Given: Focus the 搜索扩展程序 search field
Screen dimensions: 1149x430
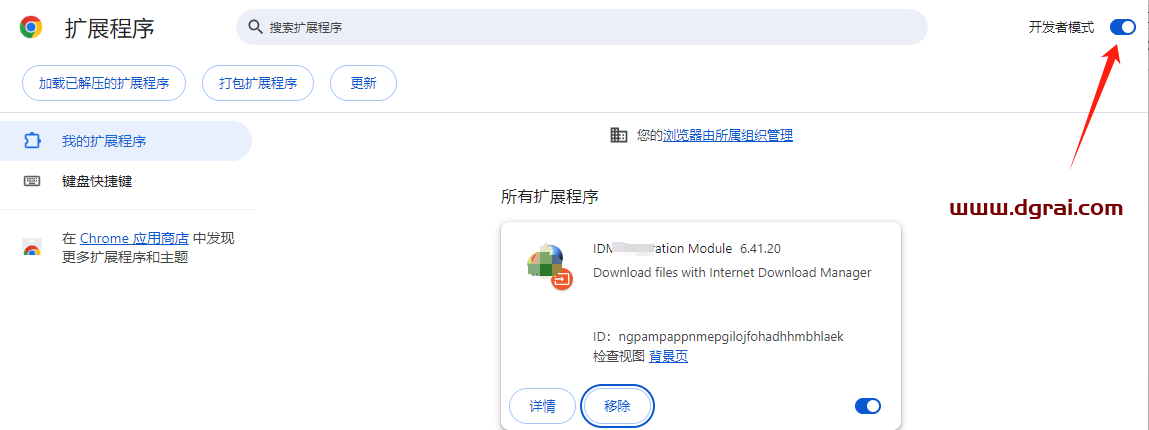Looking at the screenshot, I should [582, 27].
